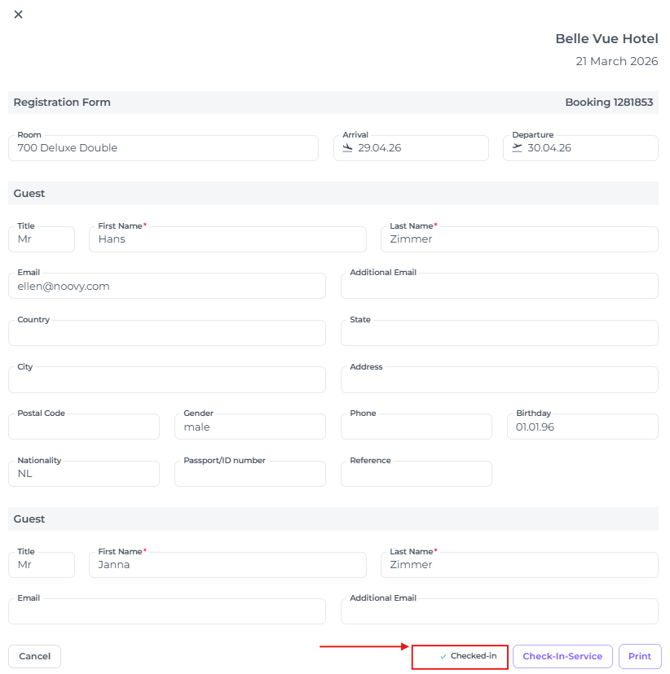Cancel the registration form
Viewport: 670px width, 674px height.
(x=35, y=657)
